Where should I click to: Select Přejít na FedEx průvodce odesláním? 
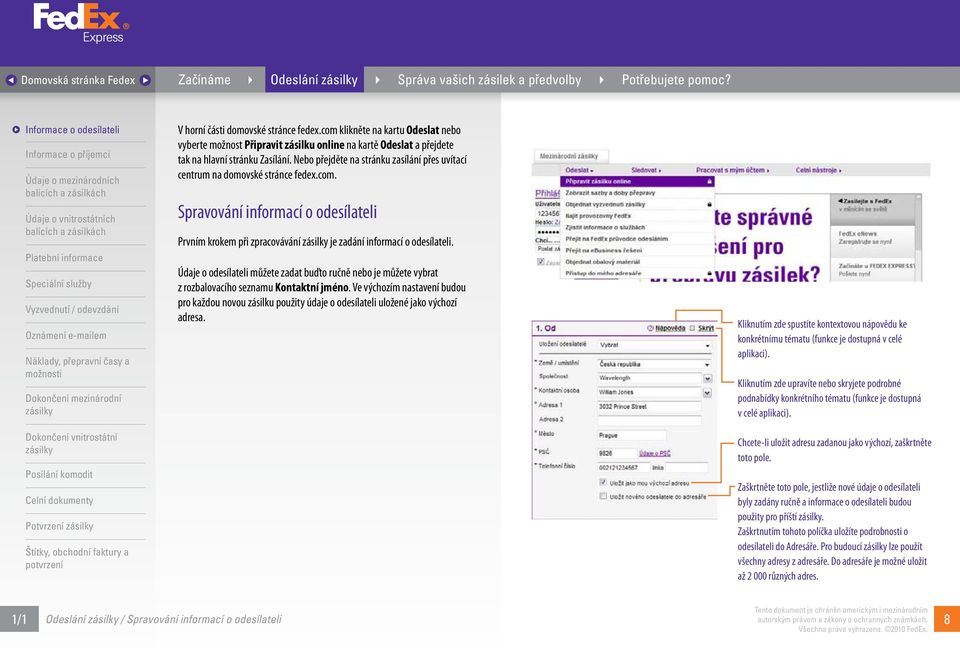637,239
